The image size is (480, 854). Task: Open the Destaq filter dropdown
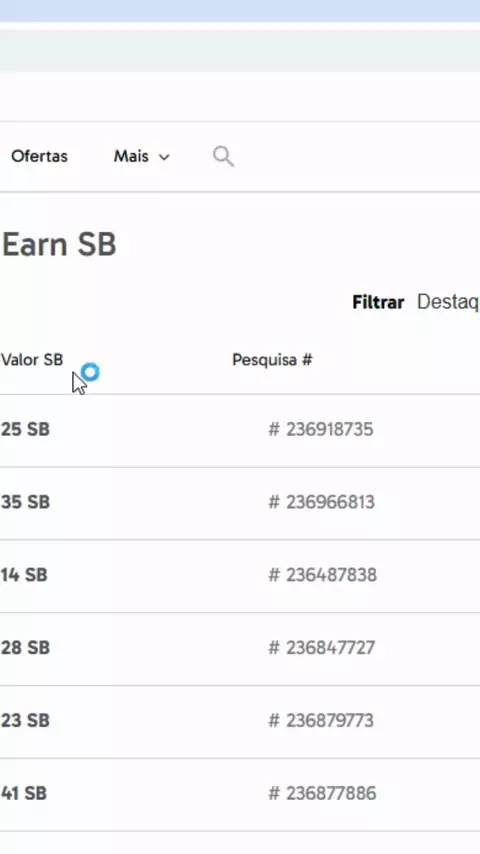tap(448, 302)
